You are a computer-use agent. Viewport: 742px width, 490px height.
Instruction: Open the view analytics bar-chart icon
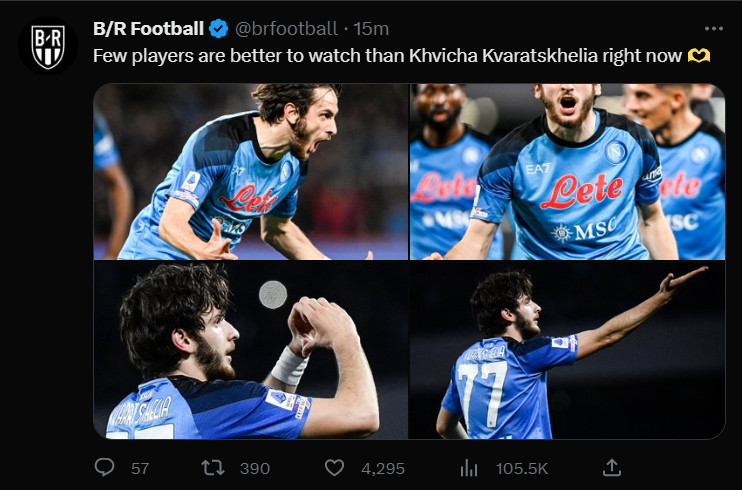[x=468, y=467]
